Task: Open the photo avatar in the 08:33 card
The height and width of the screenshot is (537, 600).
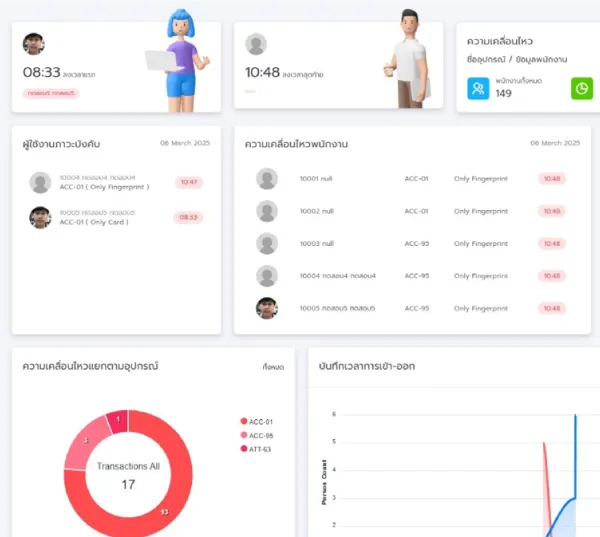Action: click(34, 44)
